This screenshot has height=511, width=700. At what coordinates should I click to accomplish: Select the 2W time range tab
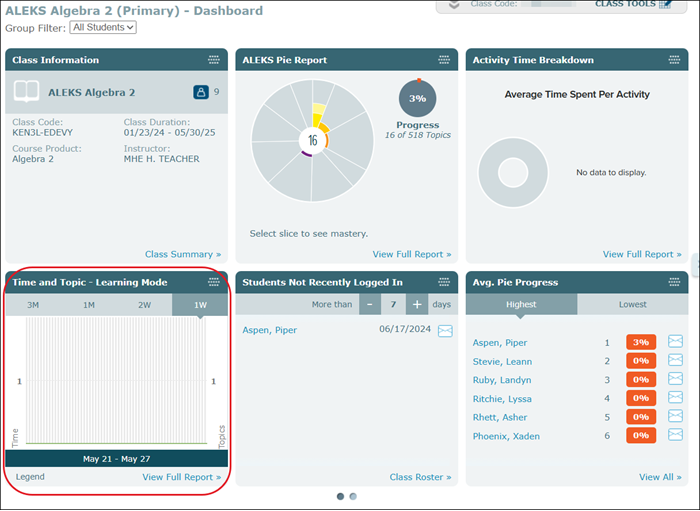pyautogui.click(x=145, y=305)
